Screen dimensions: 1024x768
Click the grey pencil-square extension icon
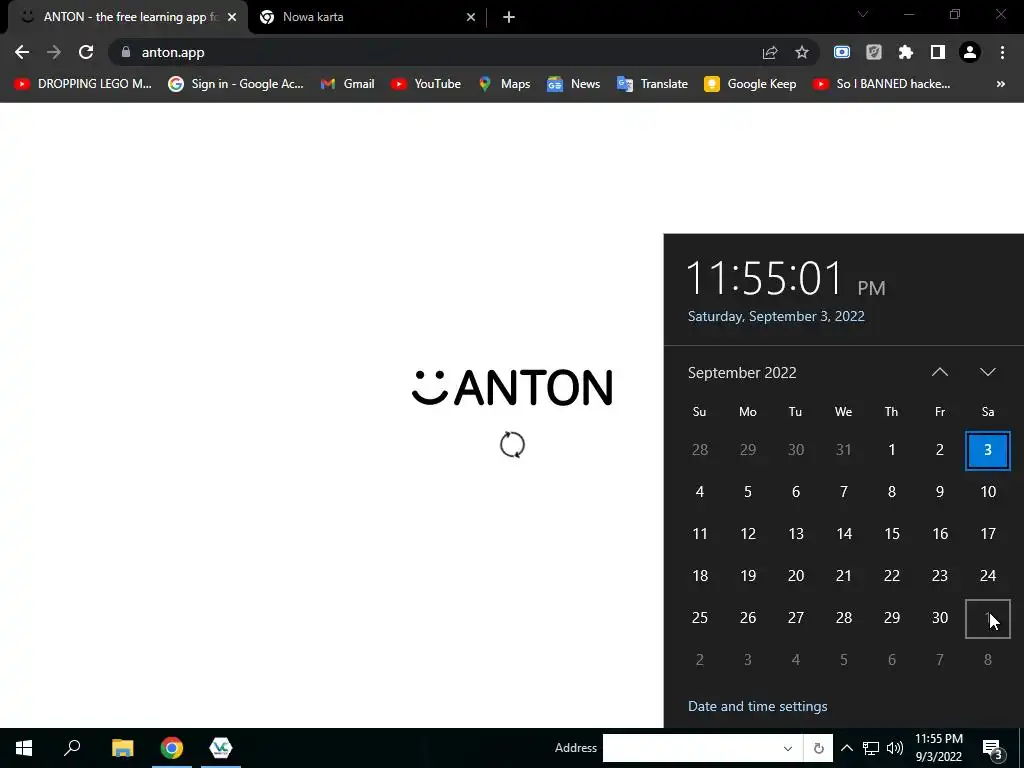[874, 52]
